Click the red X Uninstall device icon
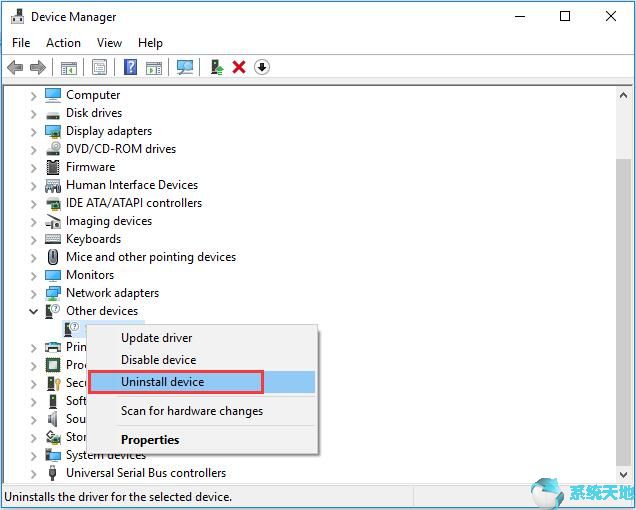Screen dimensions: 636x510 239,67
